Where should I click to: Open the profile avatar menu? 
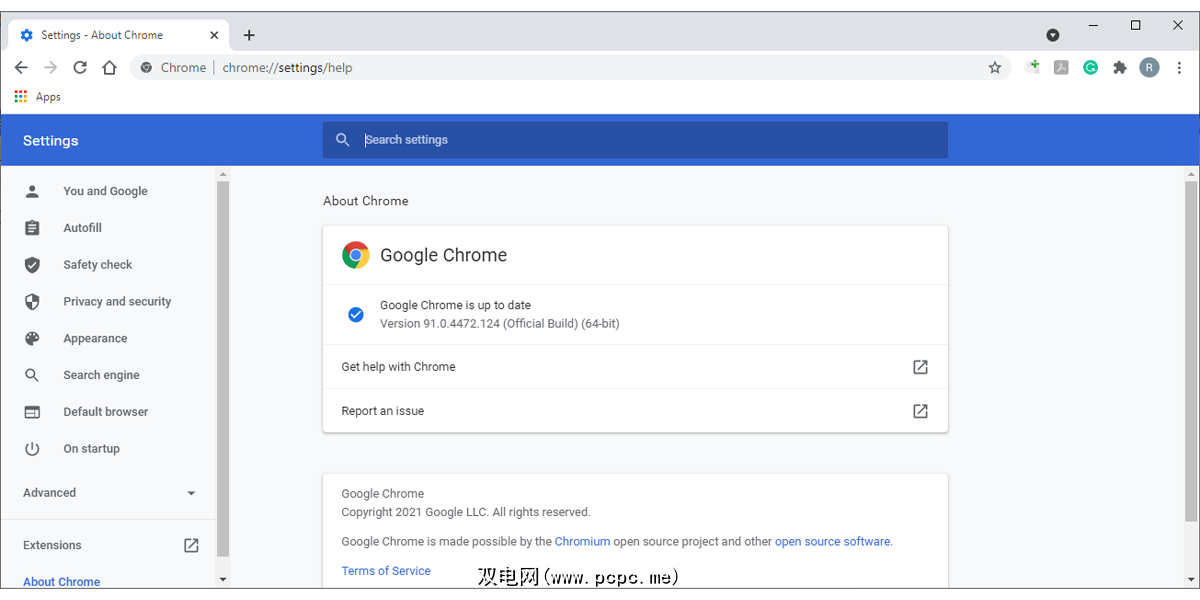pos(1149,68)
